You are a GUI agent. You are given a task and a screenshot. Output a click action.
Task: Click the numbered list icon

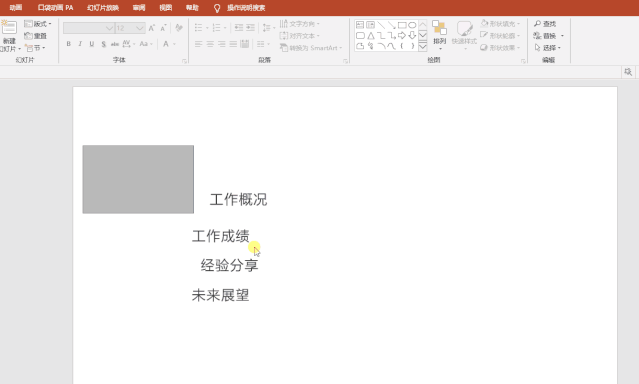point(216,28)
